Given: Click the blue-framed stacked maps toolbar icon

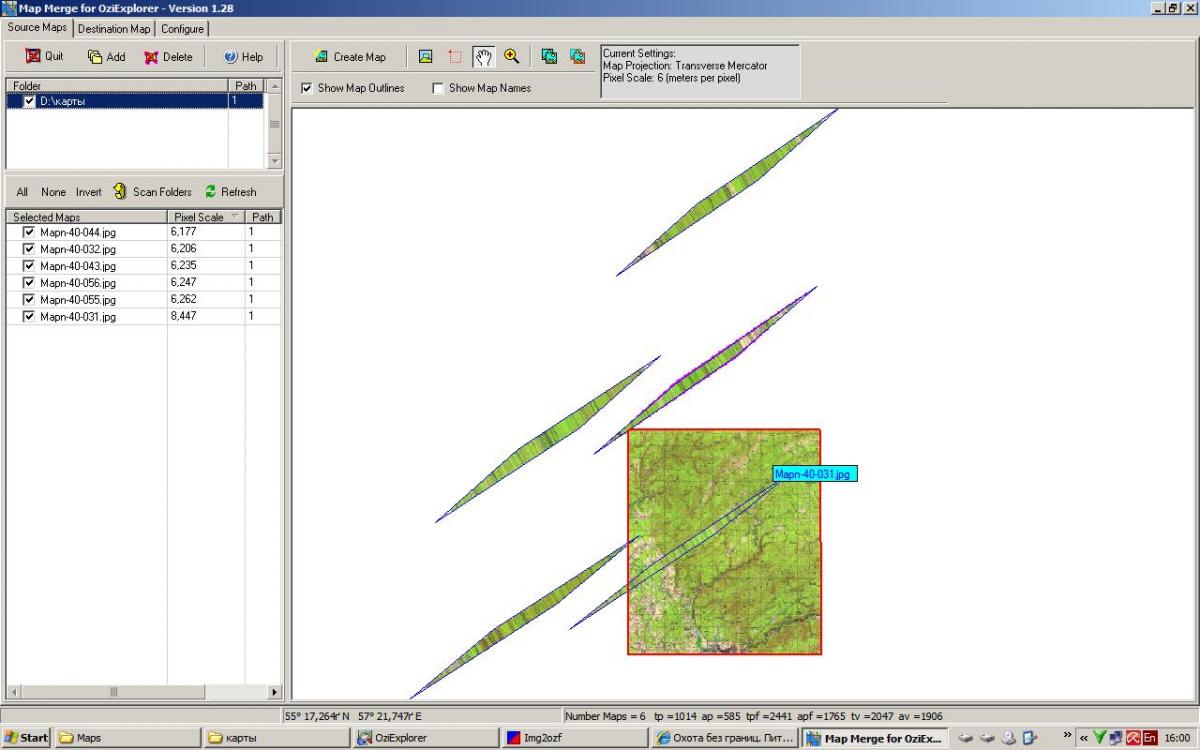Looking at the screenshot, I should 549,57.
